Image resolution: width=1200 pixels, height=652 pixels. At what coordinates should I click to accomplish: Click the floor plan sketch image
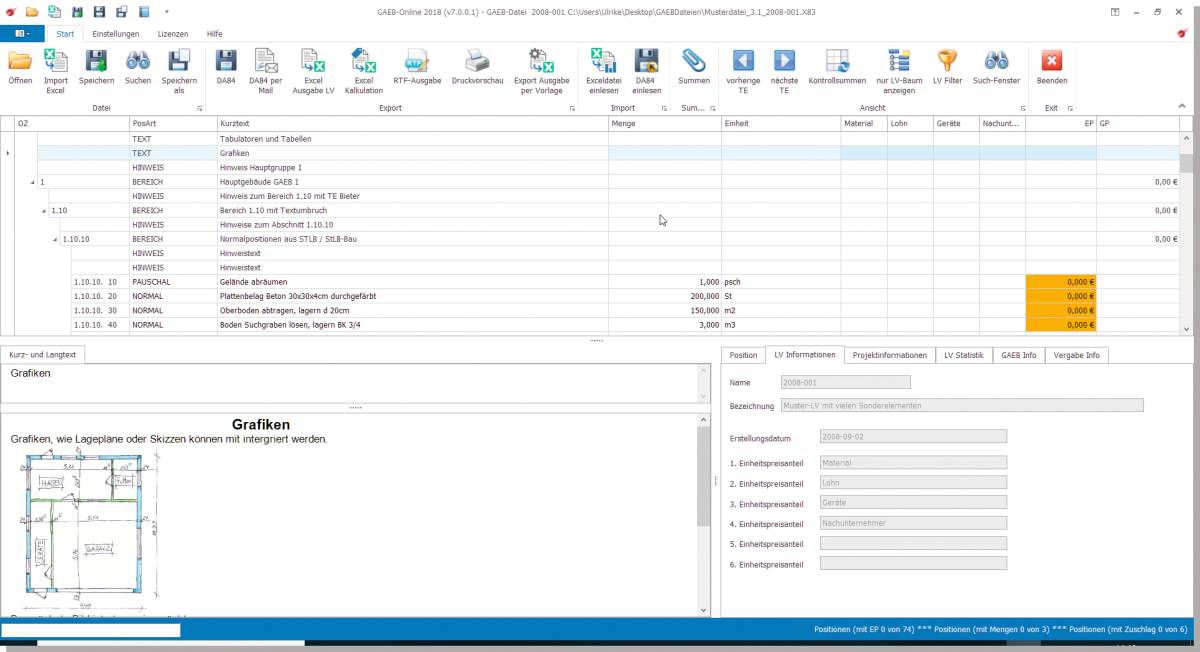click(91, 528)
